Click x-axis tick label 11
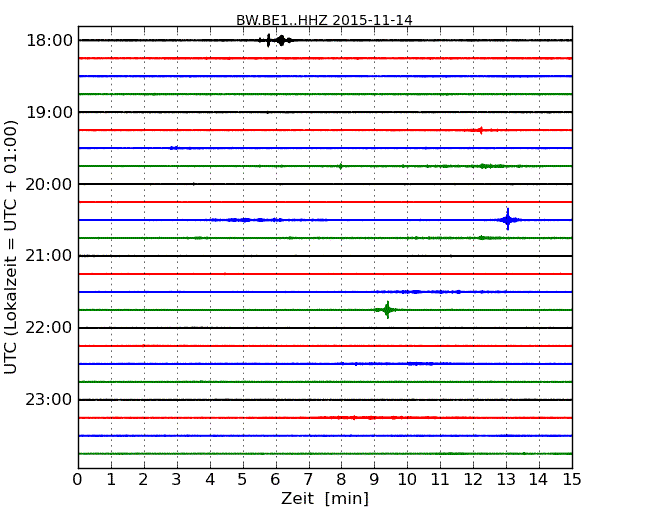The image size is (650, 520). point(440,480)
